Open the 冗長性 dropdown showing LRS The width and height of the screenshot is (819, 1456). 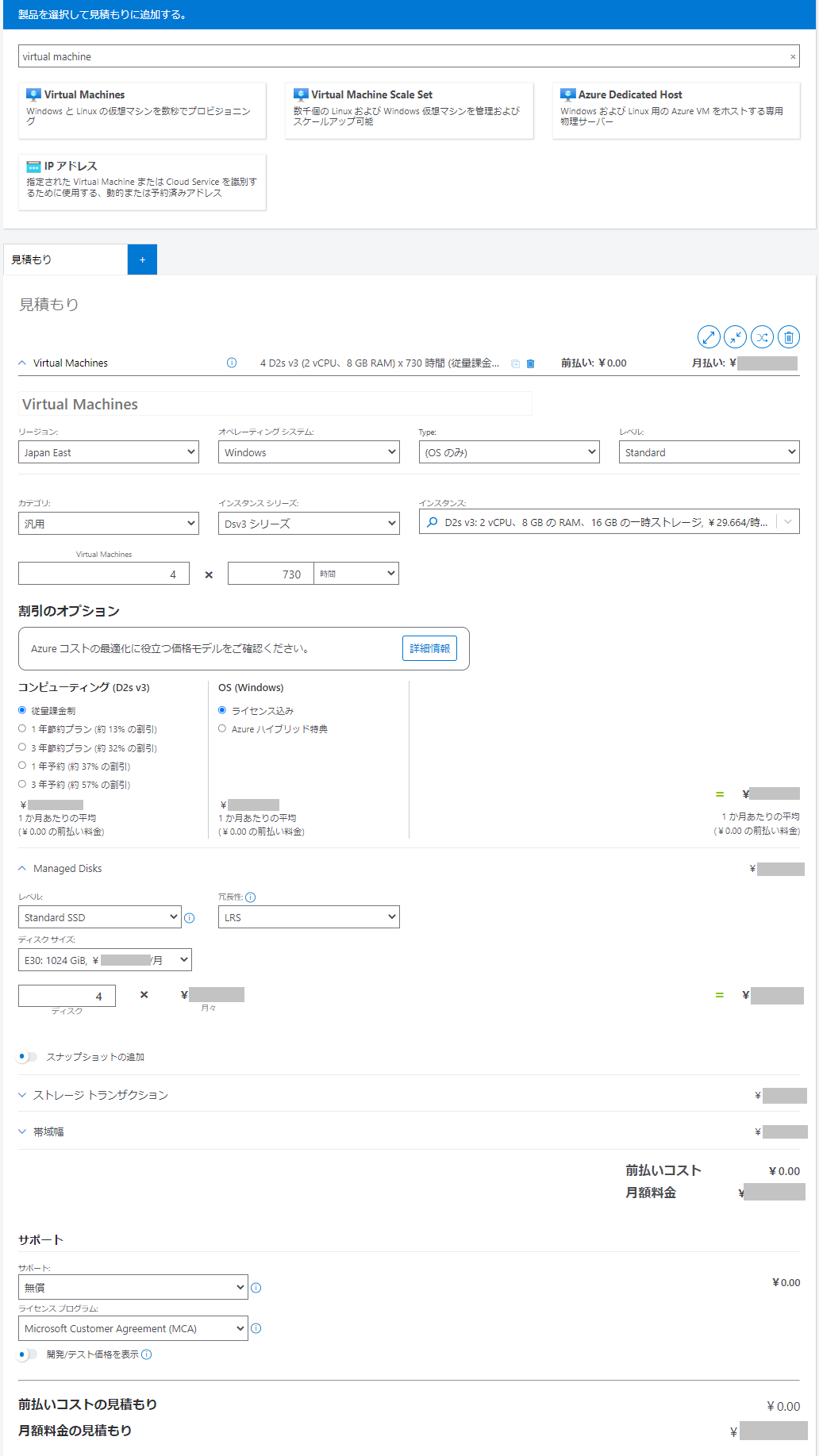coord(309,917)
